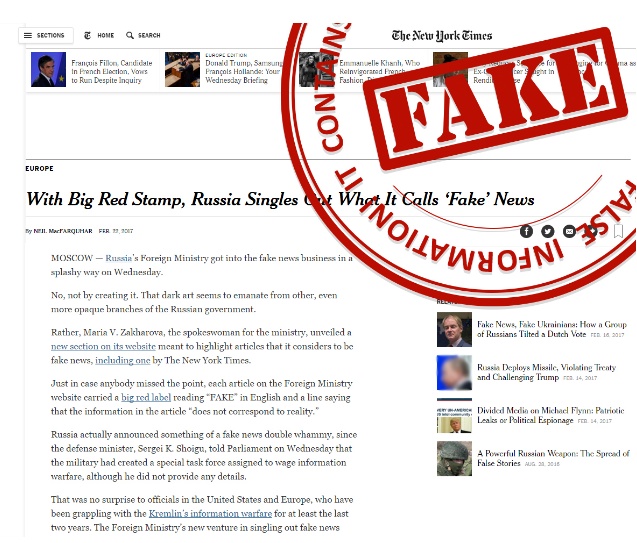Open 'Fake News, Fake Ukrainians' related article
This screenshot has width=637, height=543.
coord(552,329)
